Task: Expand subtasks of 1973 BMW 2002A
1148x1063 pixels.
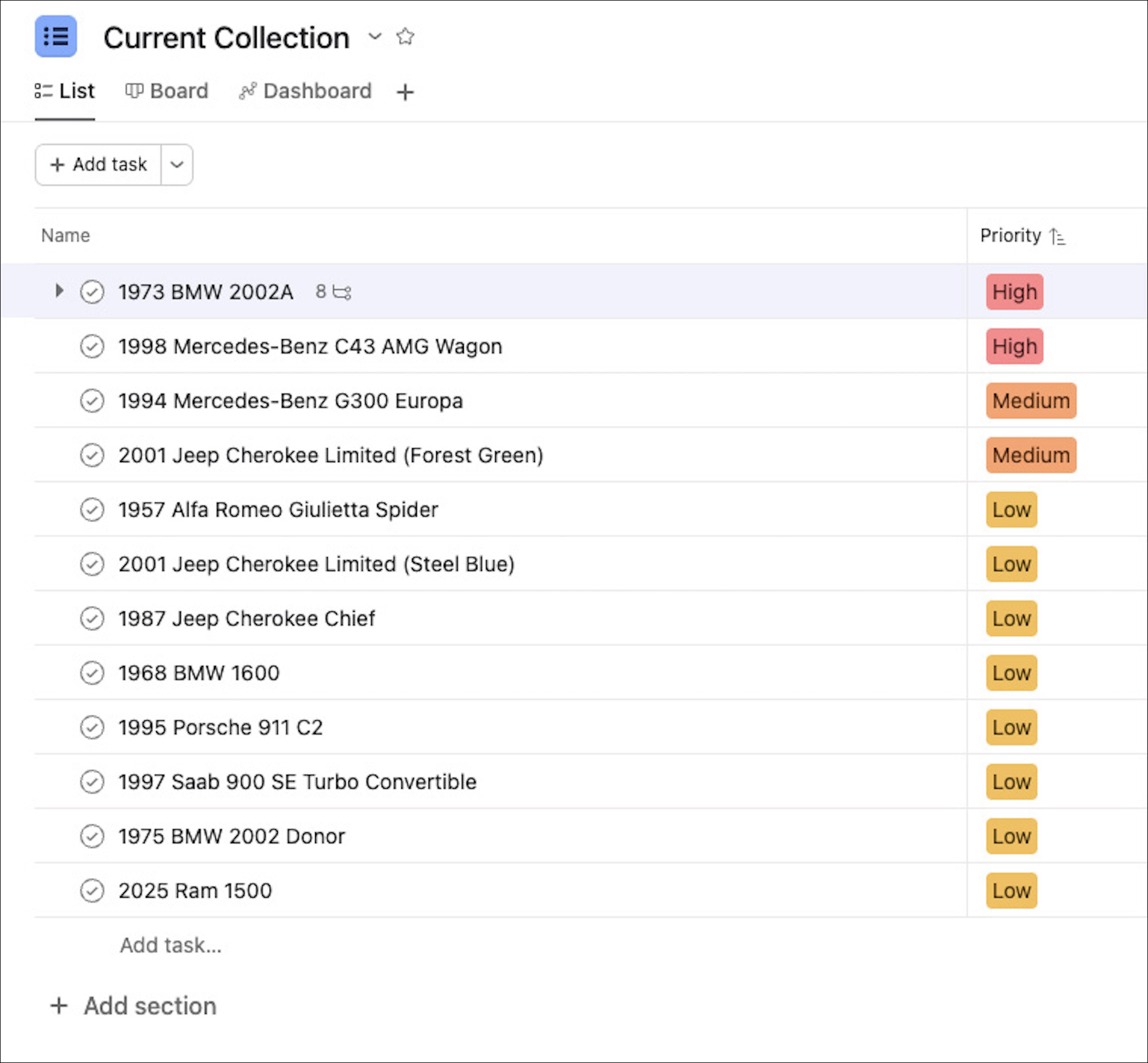Action: click(x=59, y=291)
